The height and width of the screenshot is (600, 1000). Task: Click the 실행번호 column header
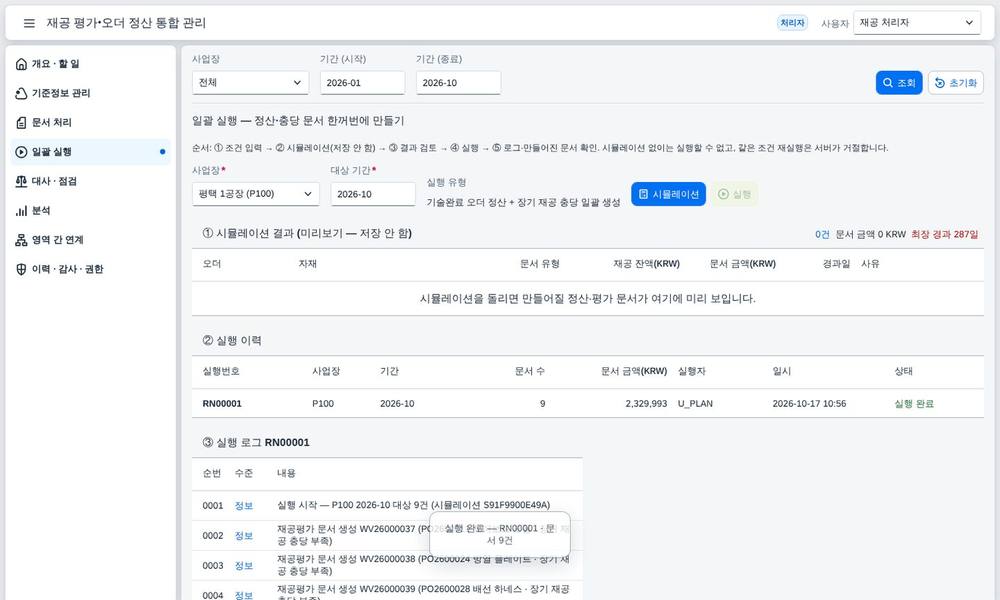click(221, 371)
